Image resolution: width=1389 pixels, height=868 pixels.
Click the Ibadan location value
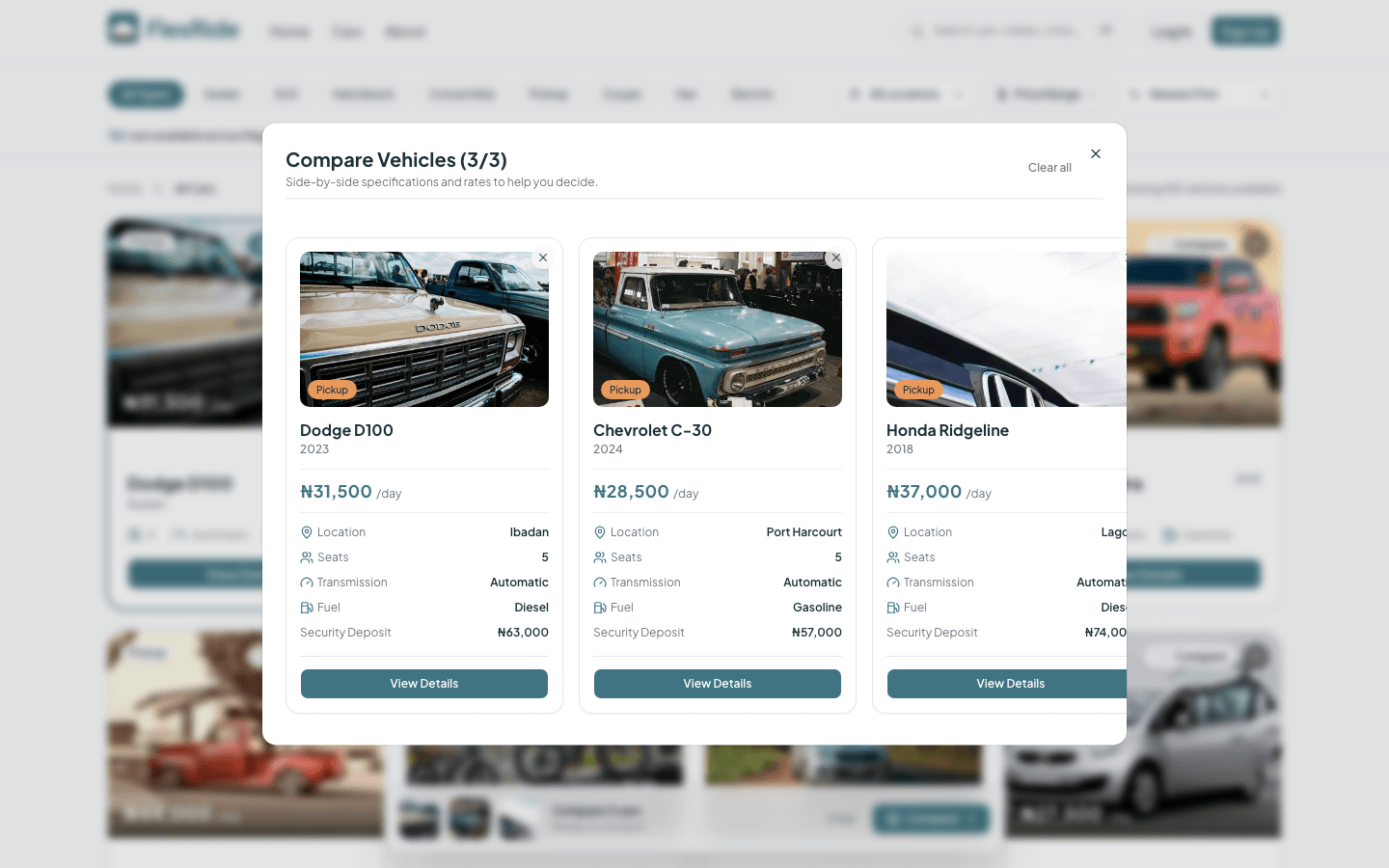(530, 532)
